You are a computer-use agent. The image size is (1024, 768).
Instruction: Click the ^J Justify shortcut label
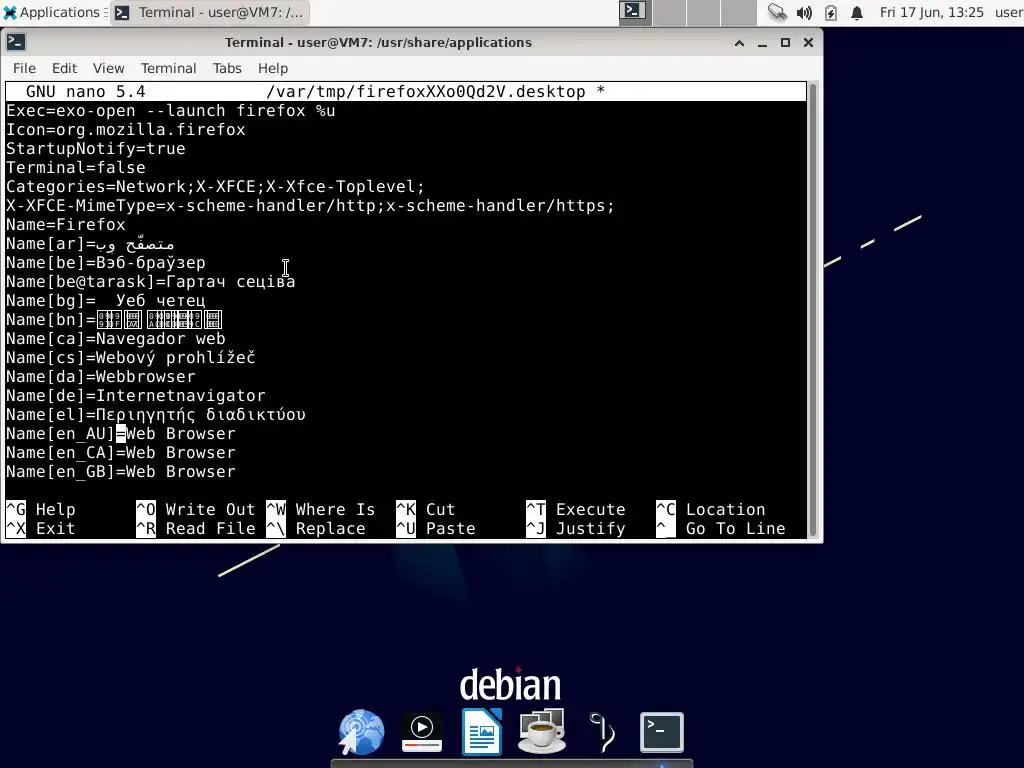[x=575, y=528]
